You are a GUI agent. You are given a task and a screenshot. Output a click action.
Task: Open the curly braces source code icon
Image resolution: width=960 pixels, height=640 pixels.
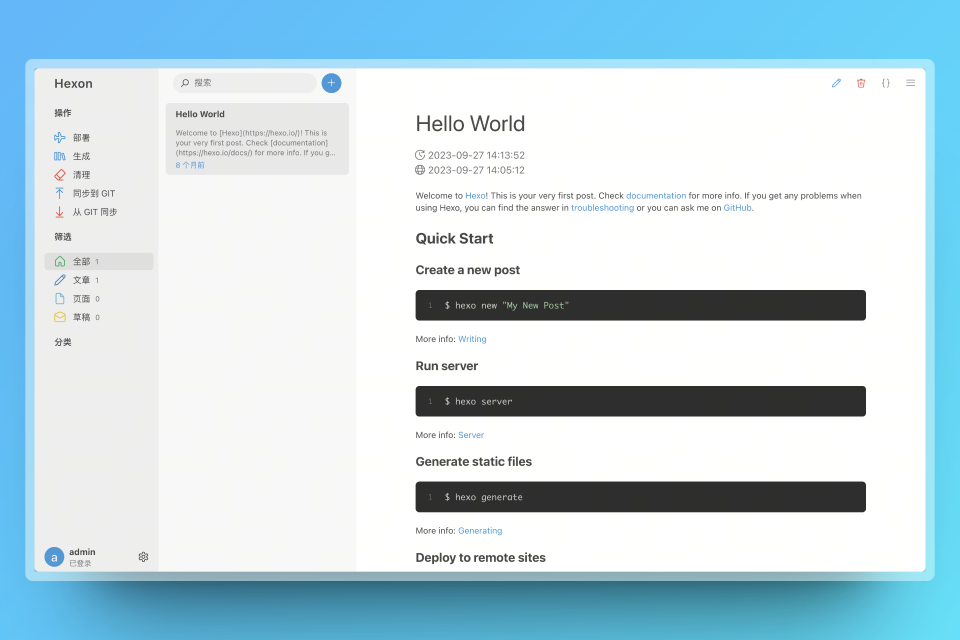(x=885, y=83)
